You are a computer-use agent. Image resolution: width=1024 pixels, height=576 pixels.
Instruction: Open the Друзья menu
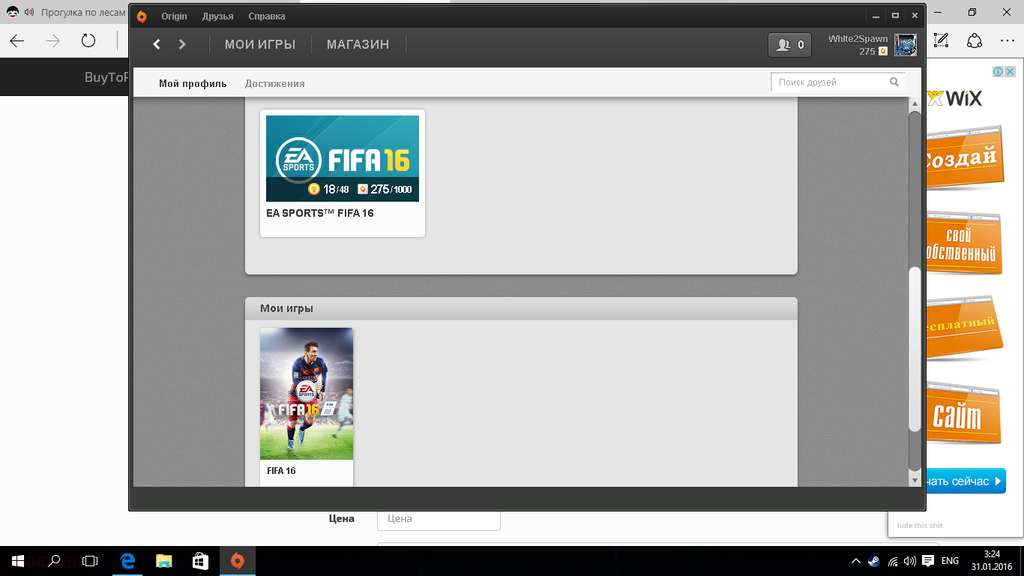(x=217, y=16)
